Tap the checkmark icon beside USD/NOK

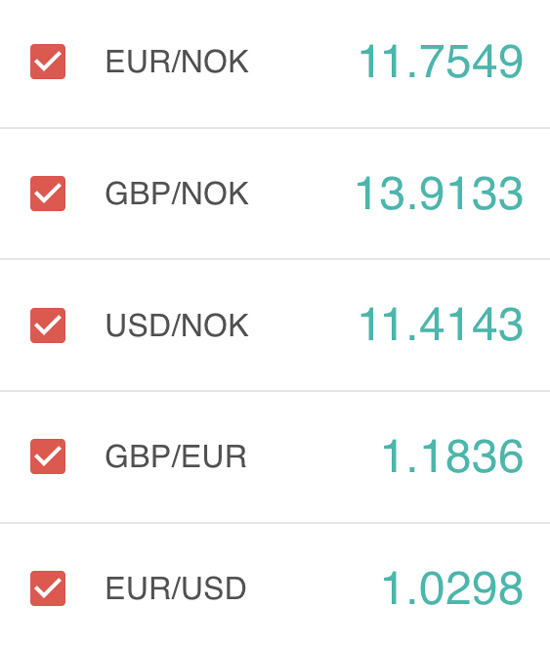48,325
